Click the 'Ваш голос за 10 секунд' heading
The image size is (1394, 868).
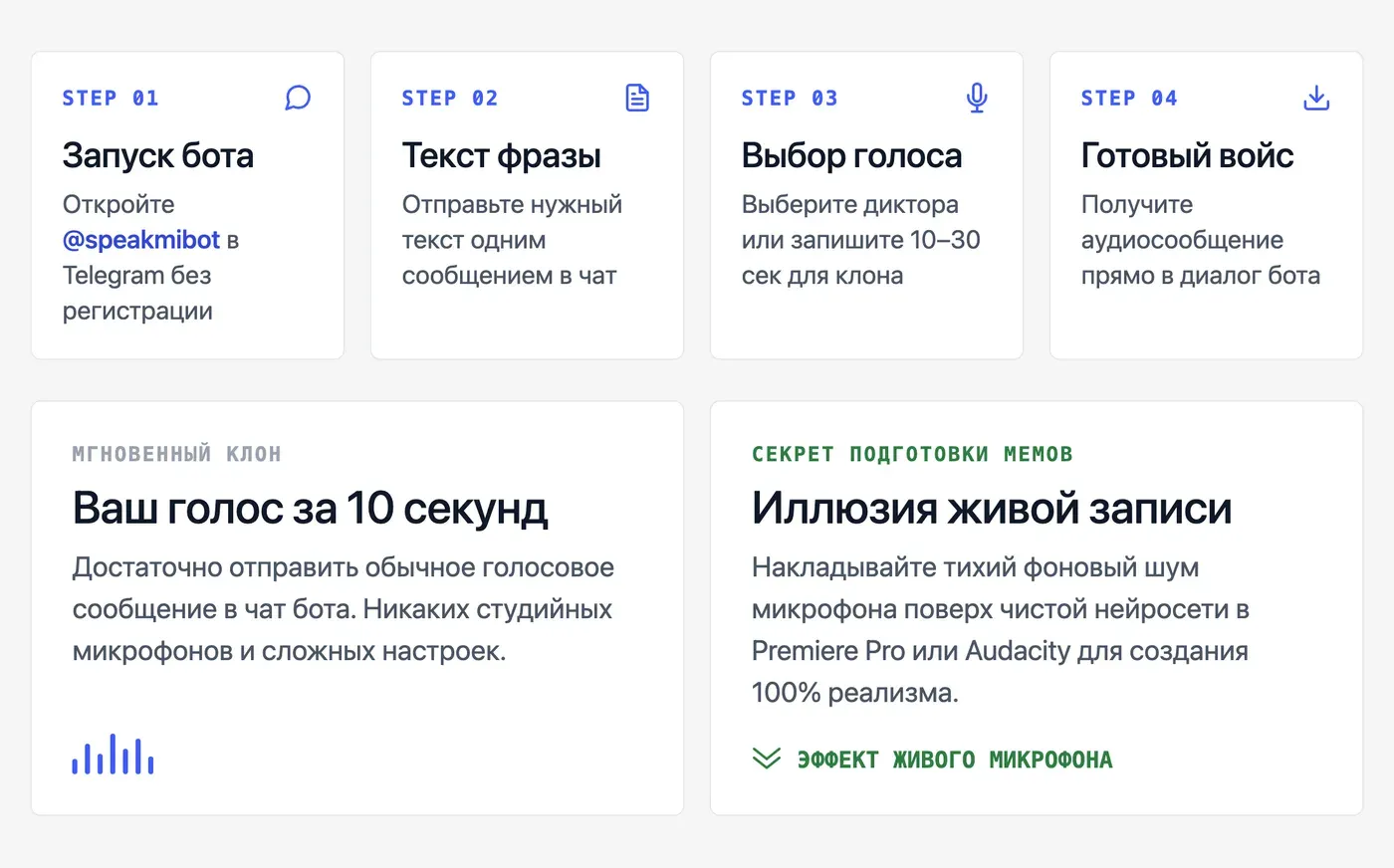point(310,508)
